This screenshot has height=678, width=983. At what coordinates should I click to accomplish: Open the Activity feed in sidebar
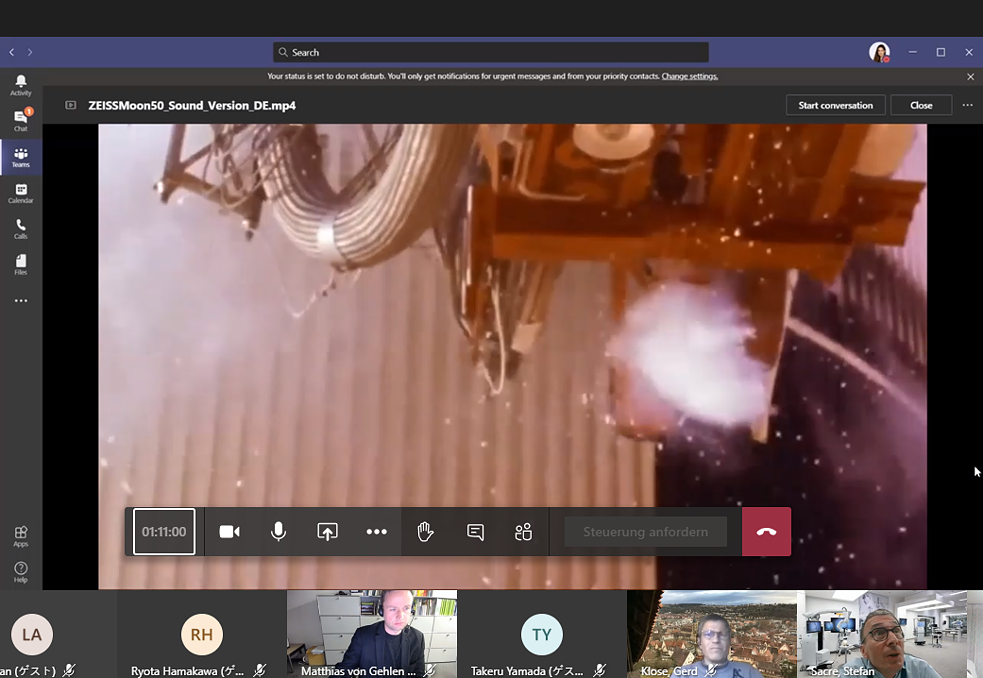pyautogui.click(x=21, y=85)
